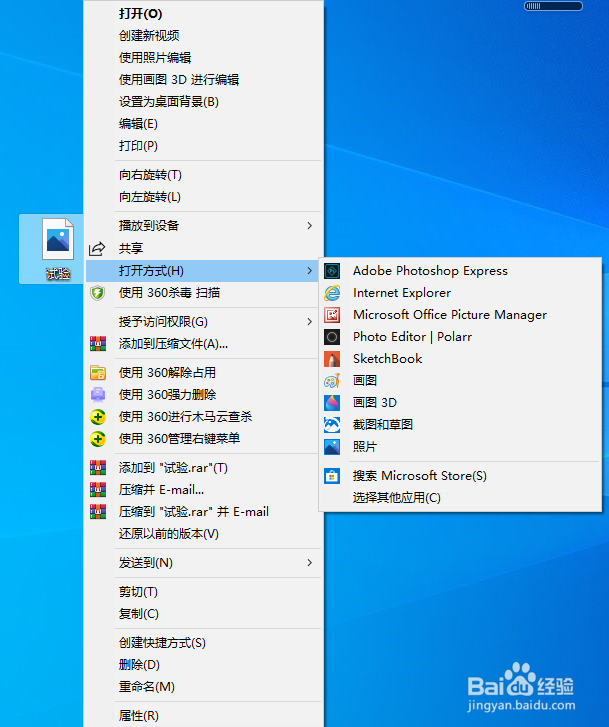Viewport: 609px width, 727px height.
Task: Click the 画图 paint palette icon
Action: (x=332, y=381)
